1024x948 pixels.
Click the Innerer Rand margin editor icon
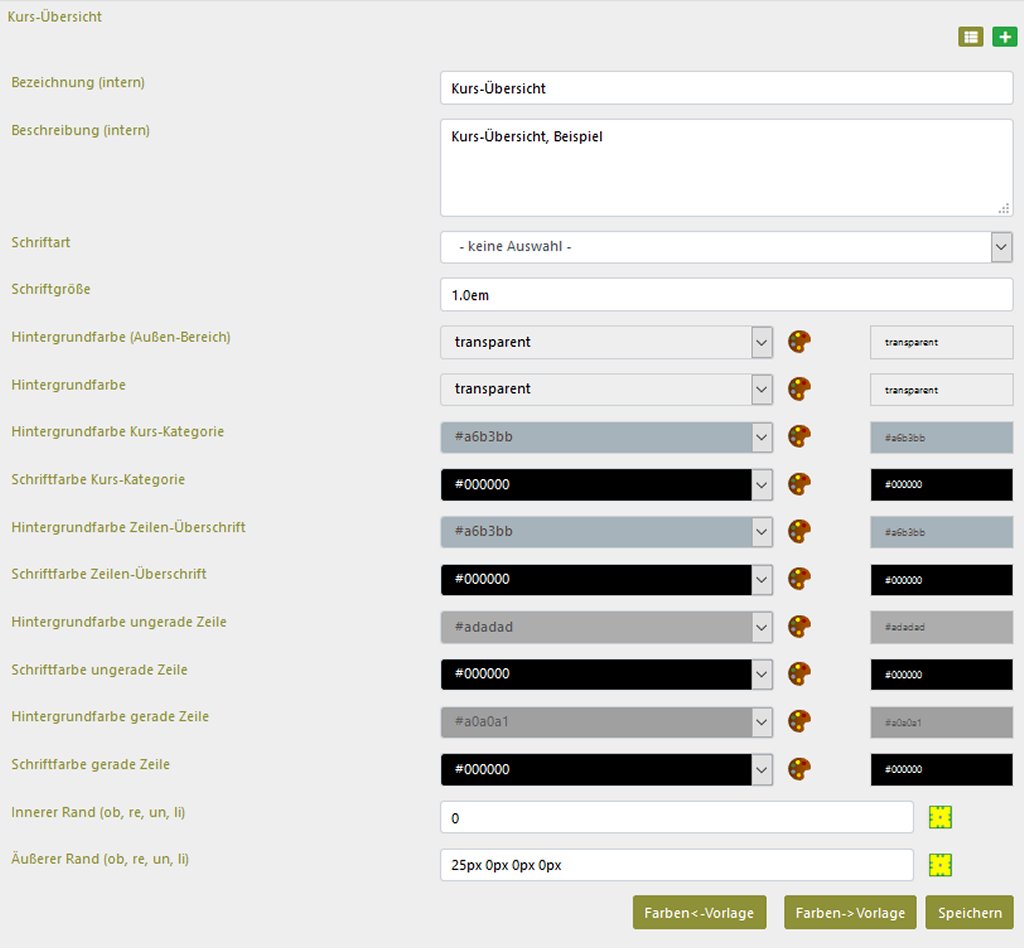940,817
